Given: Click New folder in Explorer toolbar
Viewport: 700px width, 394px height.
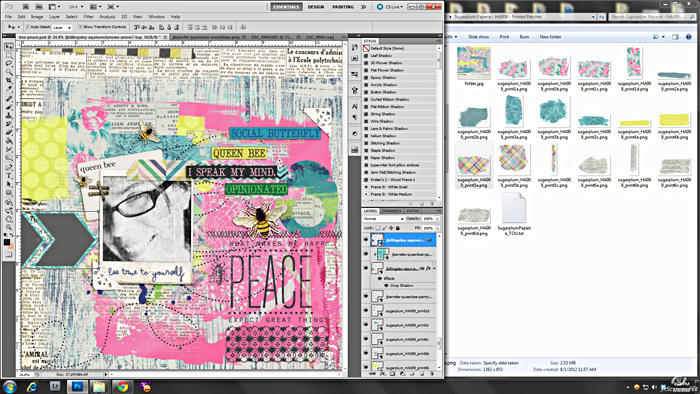Looking at the screenshot, I should (x=550, y=37).
